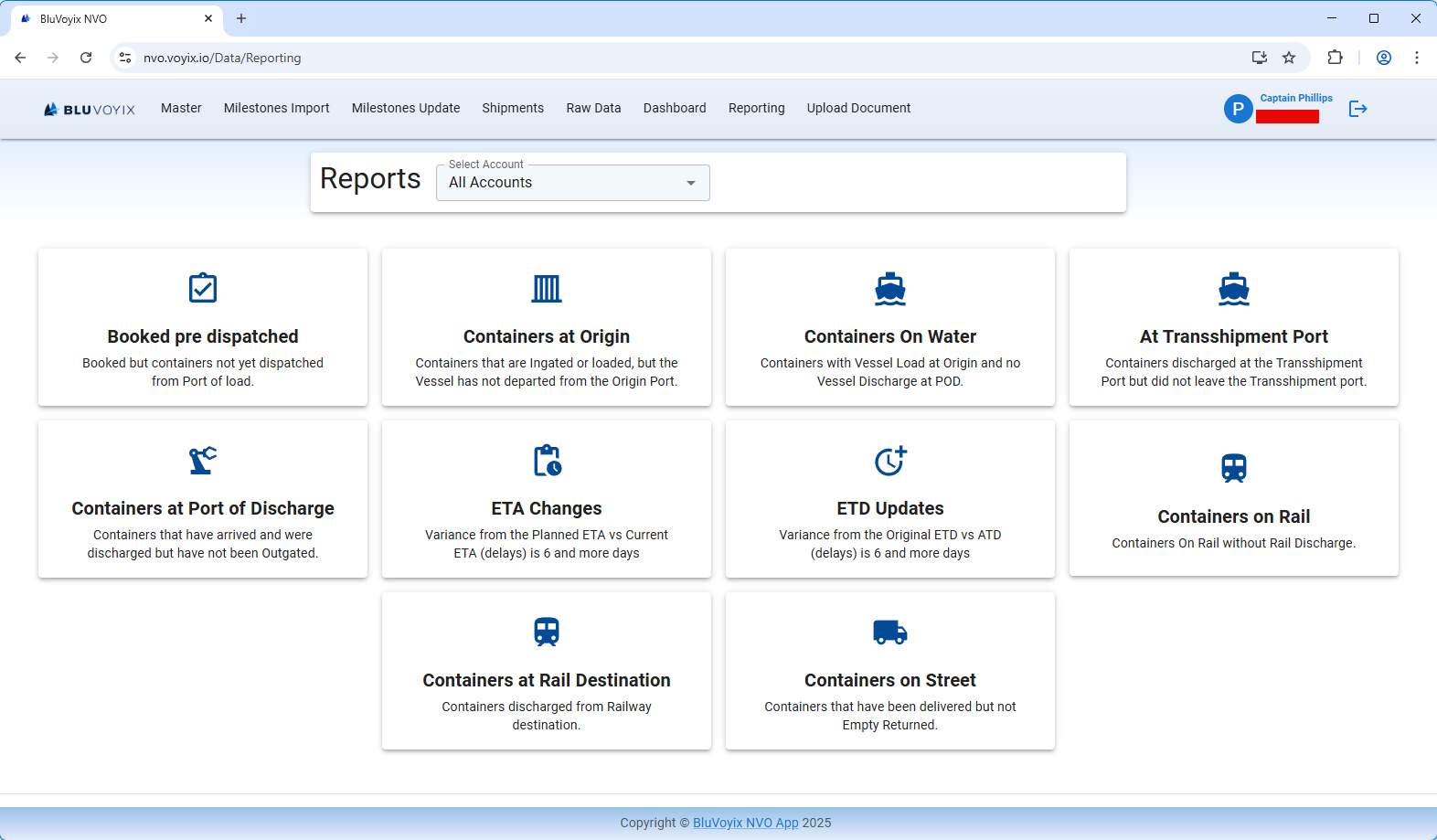The image size is (1437, 840).
Task: Open the Shipments page from the navbar
Action: 513,108
